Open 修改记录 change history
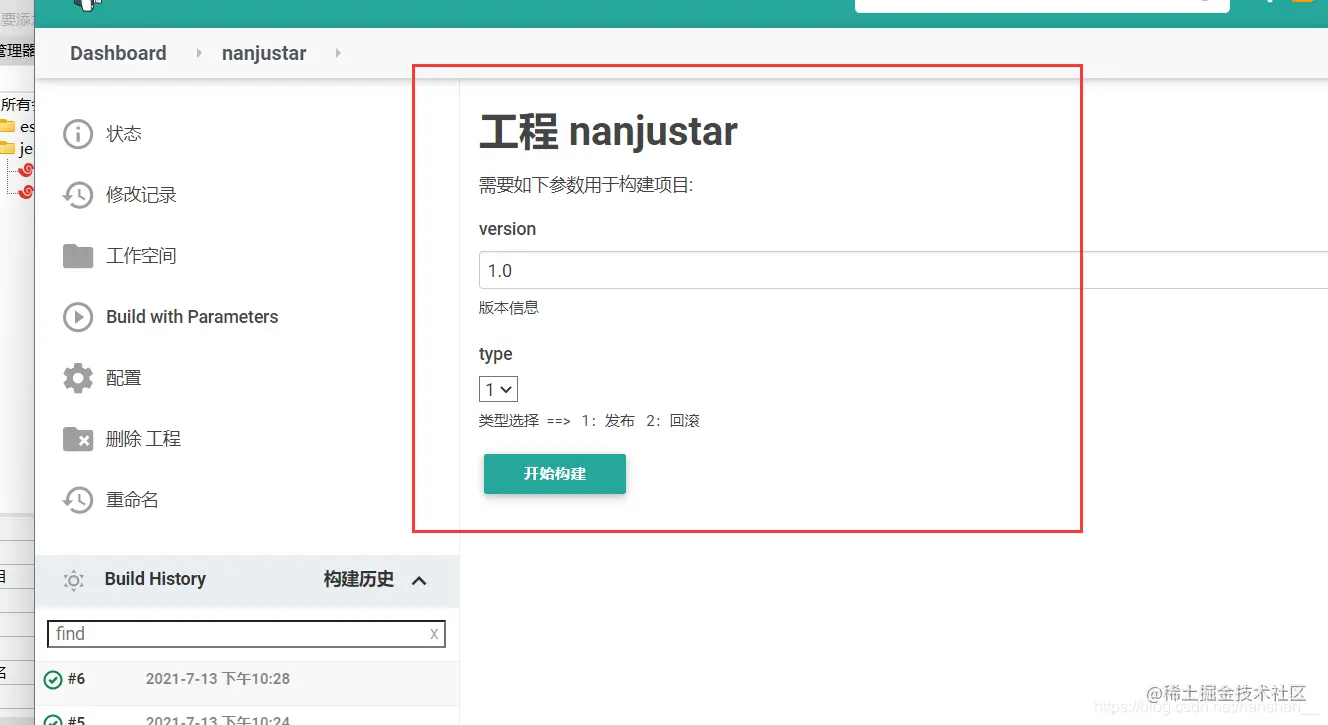 click(x=140, y=194)
